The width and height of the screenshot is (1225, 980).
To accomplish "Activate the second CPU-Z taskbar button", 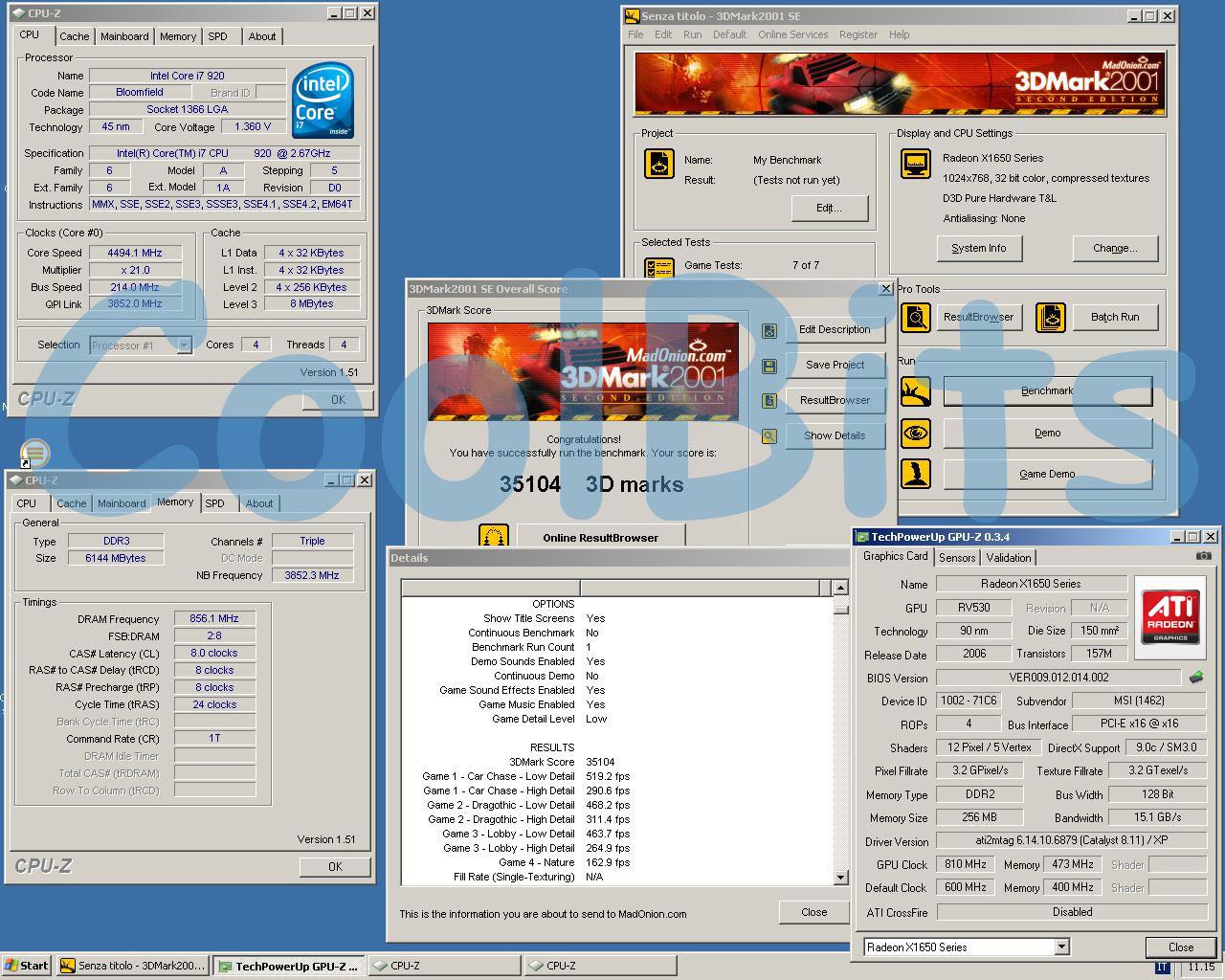I will [599, 966].
